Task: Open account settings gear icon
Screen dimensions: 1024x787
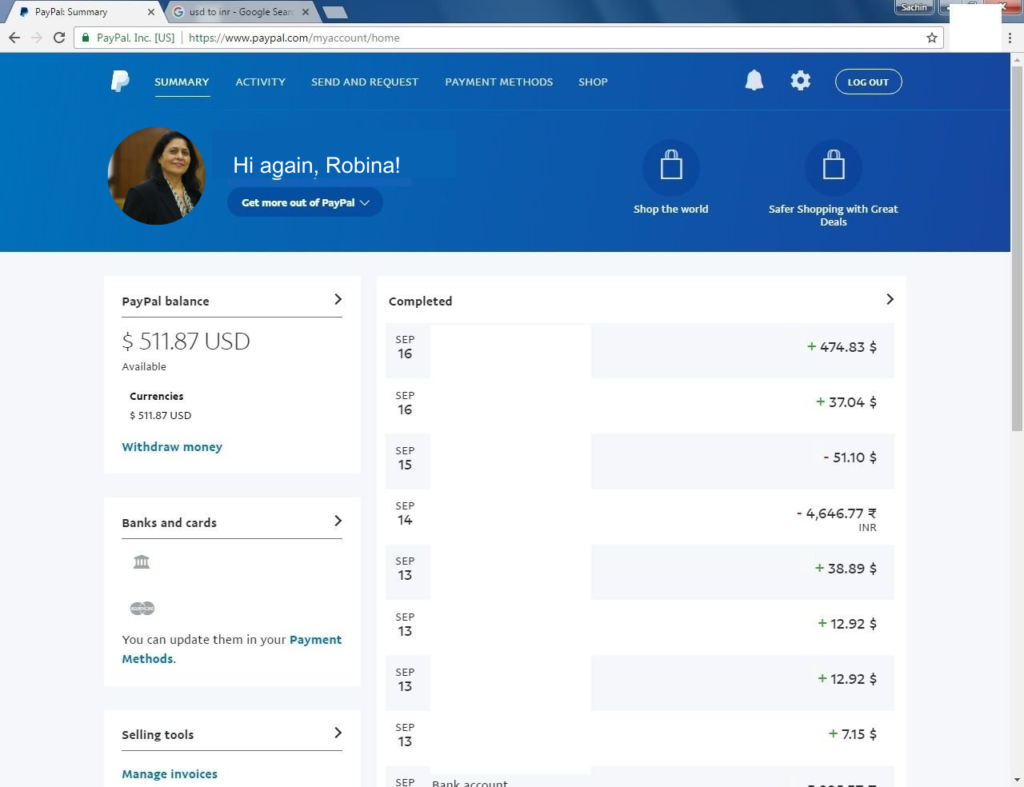Action: [x=800, y=82]
